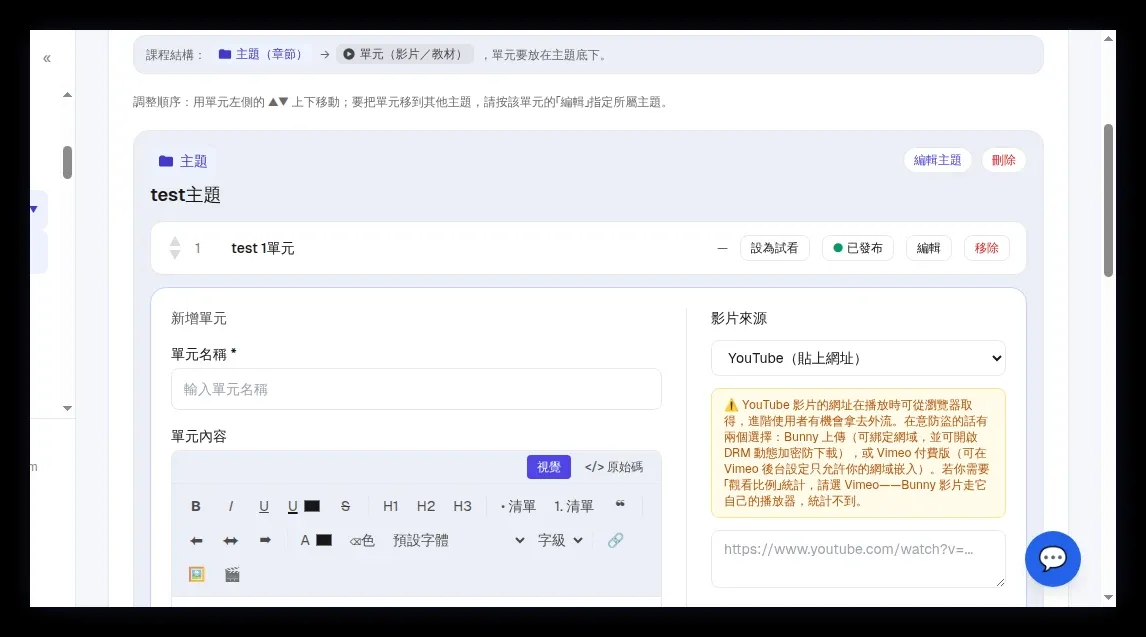Viewport: 1146px width, 637px height.
Task: Click sidebar scroll down arrow
Action: click(67, 408)
